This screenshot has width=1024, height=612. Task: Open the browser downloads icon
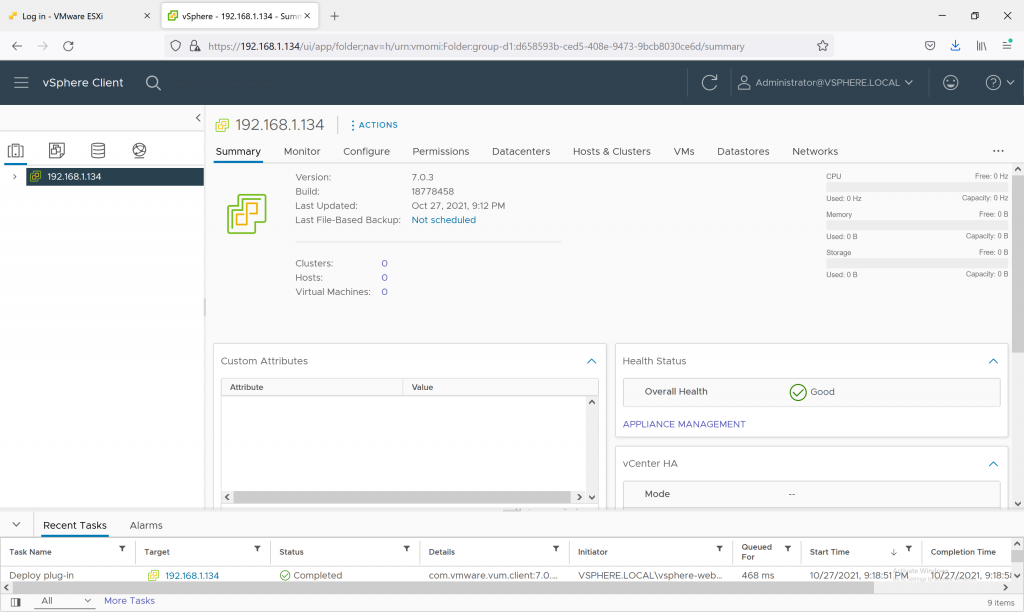pyautogui.click(x=955, y=46)
